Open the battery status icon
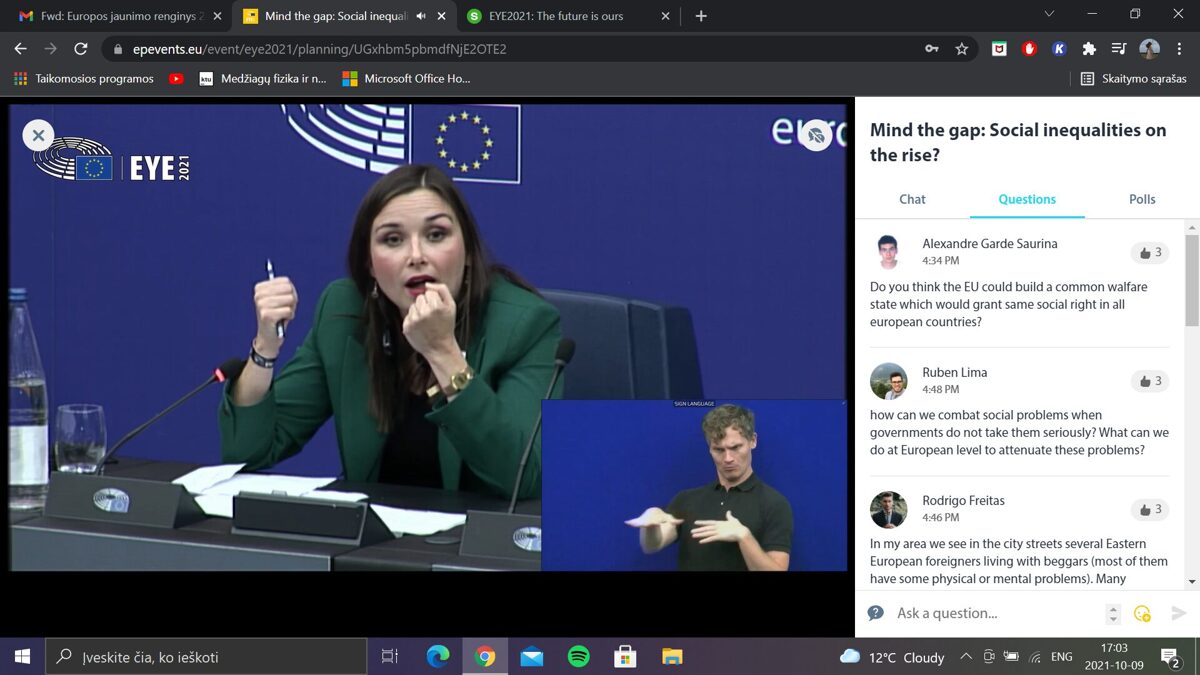1200x675 pixels. coord(1011,657)
